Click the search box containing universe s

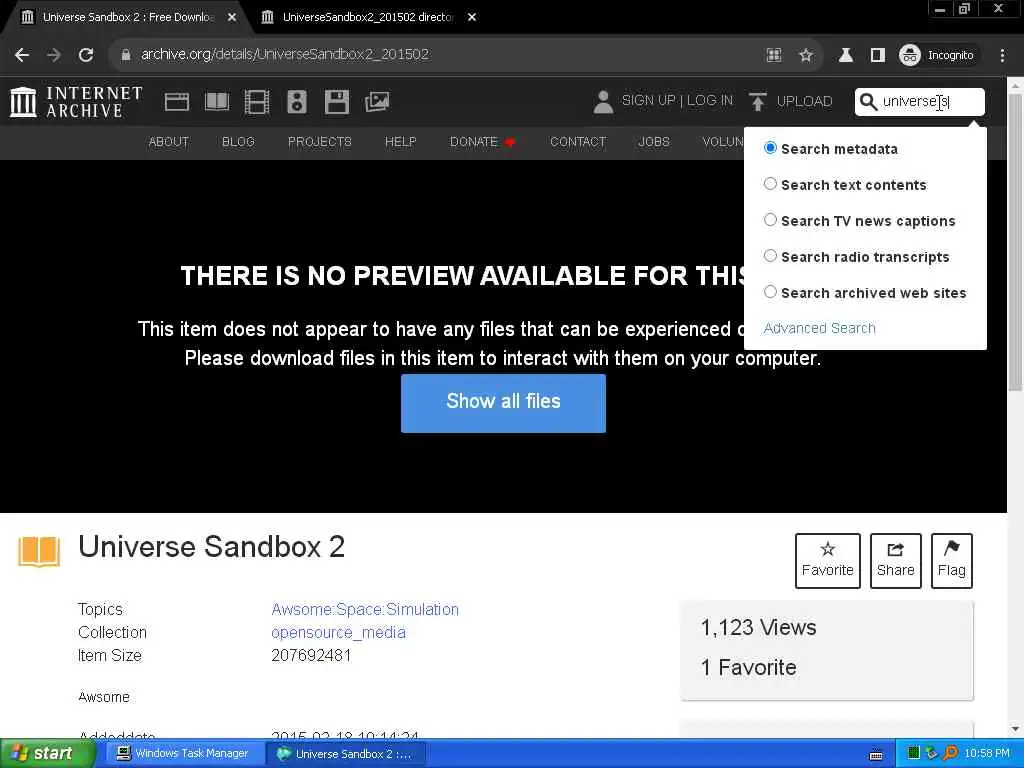click(920, 102)
